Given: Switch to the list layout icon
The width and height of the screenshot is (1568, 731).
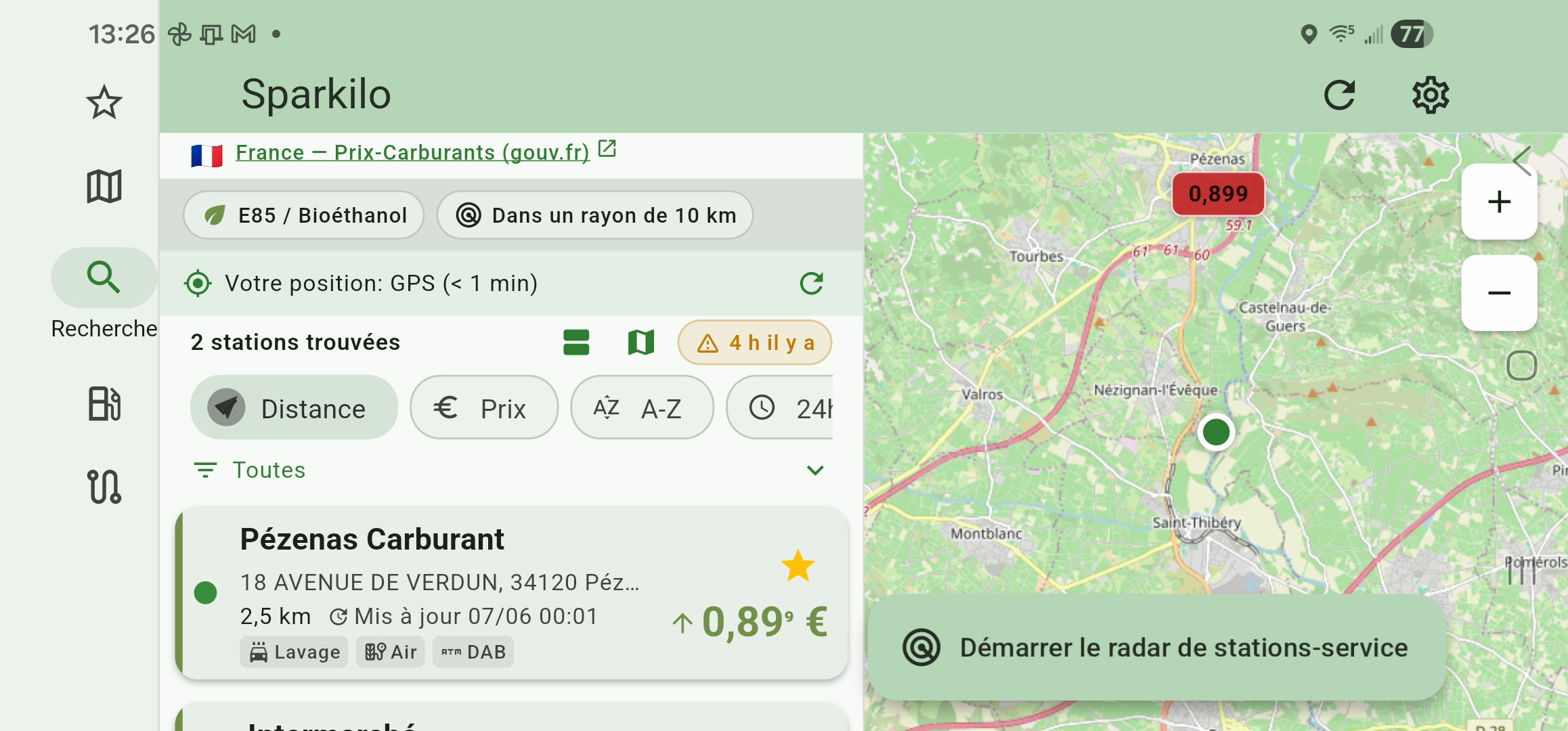Looking at the screenshot, I should coord(576,342).
